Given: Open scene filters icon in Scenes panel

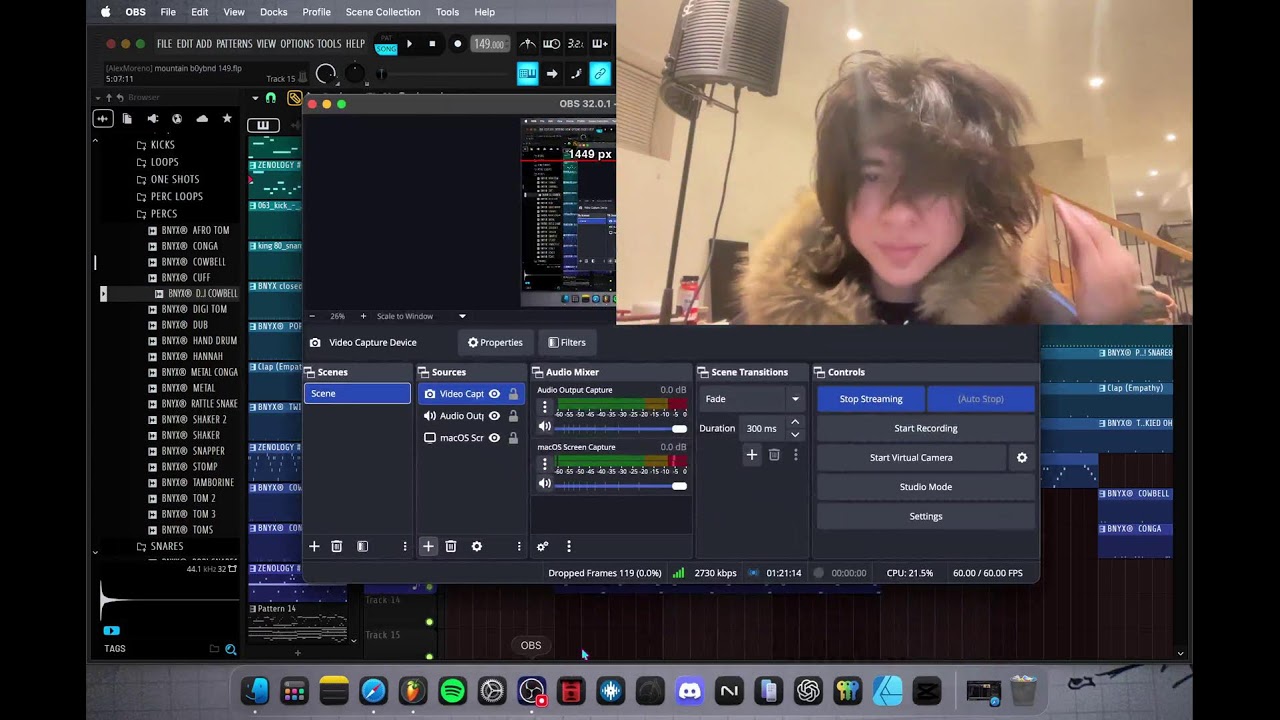Looking at the screenshot, I should 363,546.
